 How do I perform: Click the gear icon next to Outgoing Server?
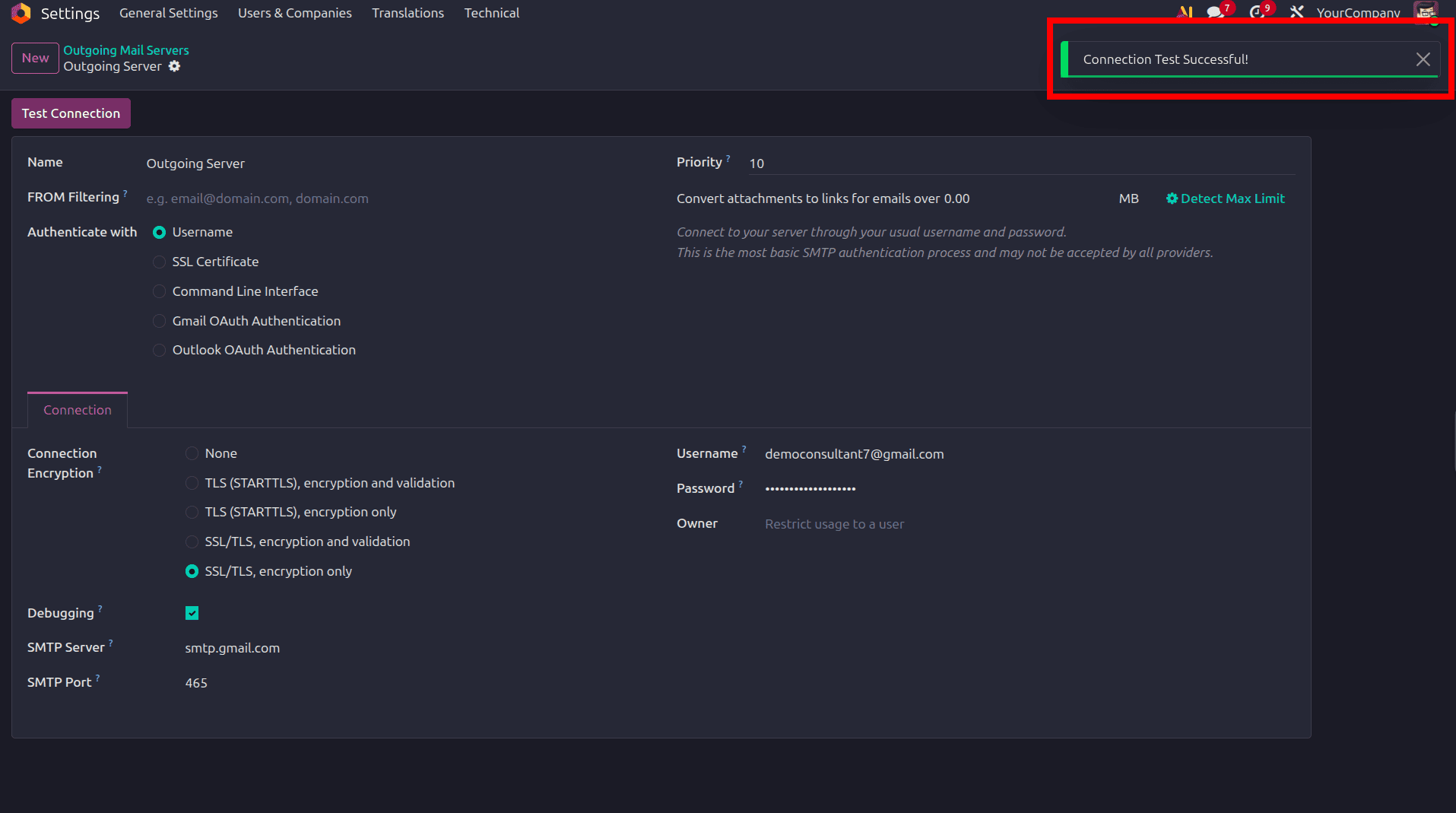174,66
